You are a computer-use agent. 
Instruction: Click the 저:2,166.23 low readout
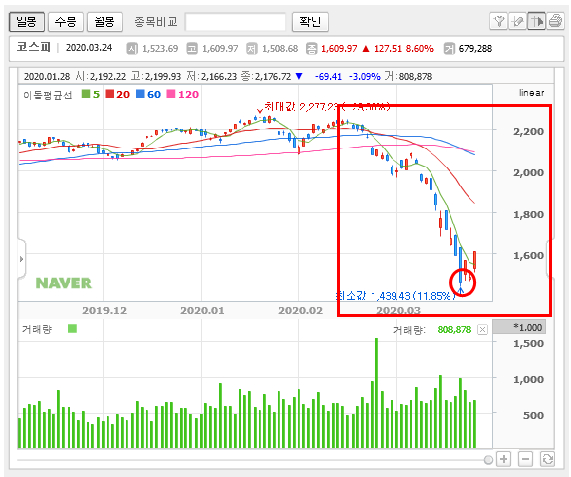pyautogui.click(x=211, y=76)
